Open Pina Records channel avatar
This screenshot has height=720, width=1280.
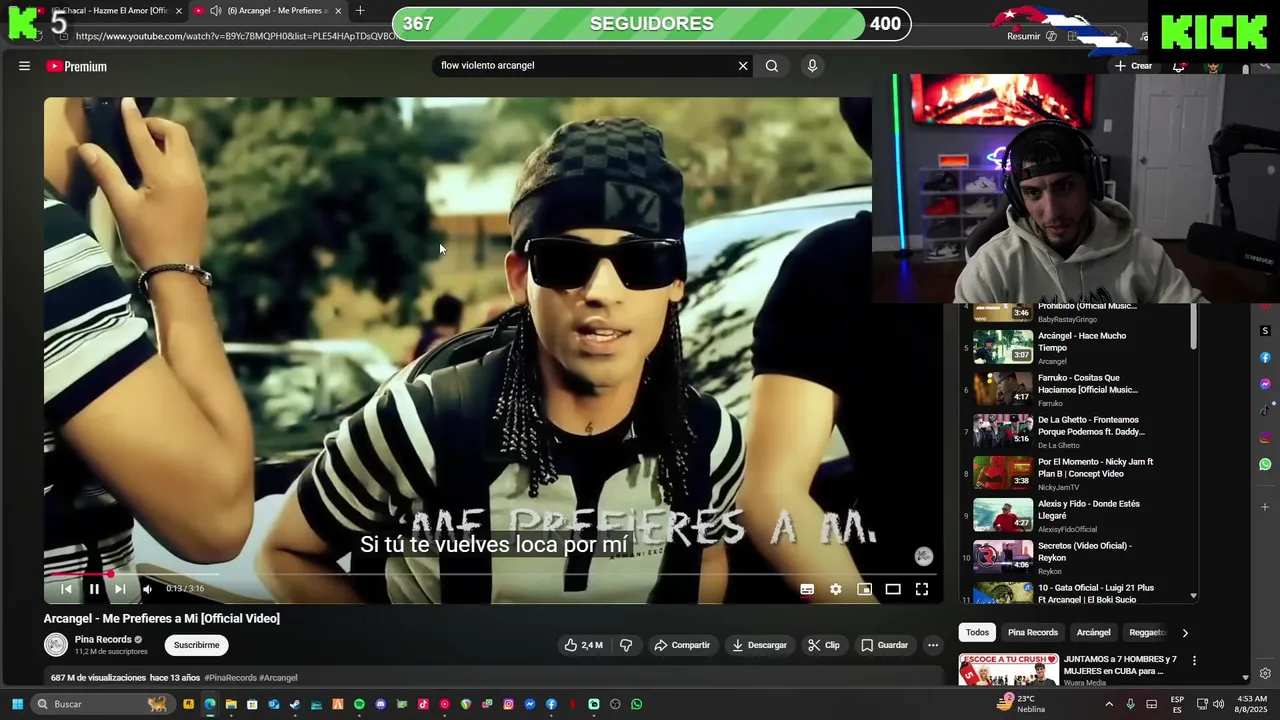click(x=56, y=645)
